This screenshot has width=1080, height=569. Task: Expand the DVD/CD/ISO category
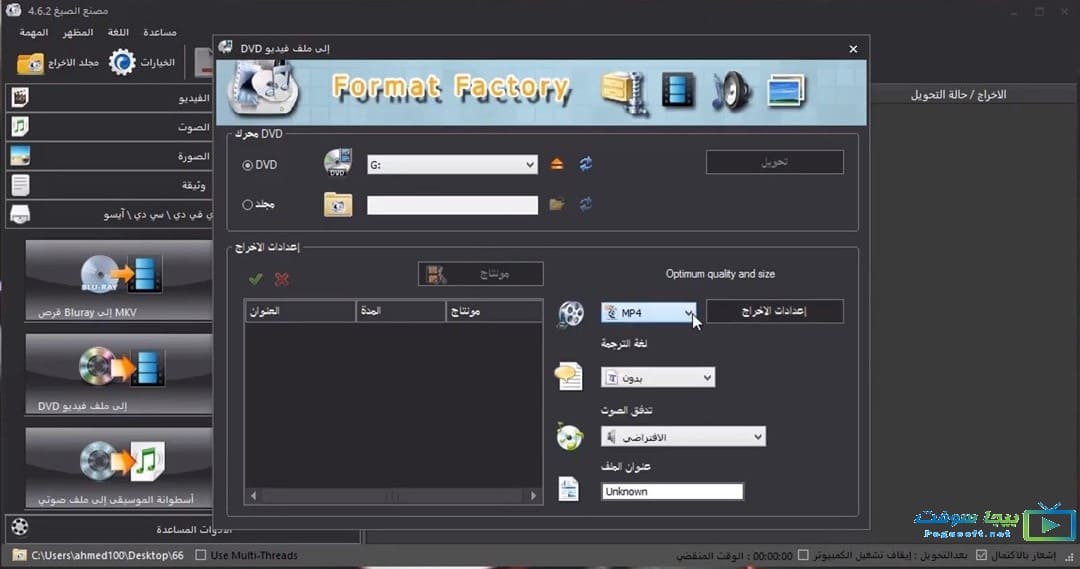(x=110, y=215)
